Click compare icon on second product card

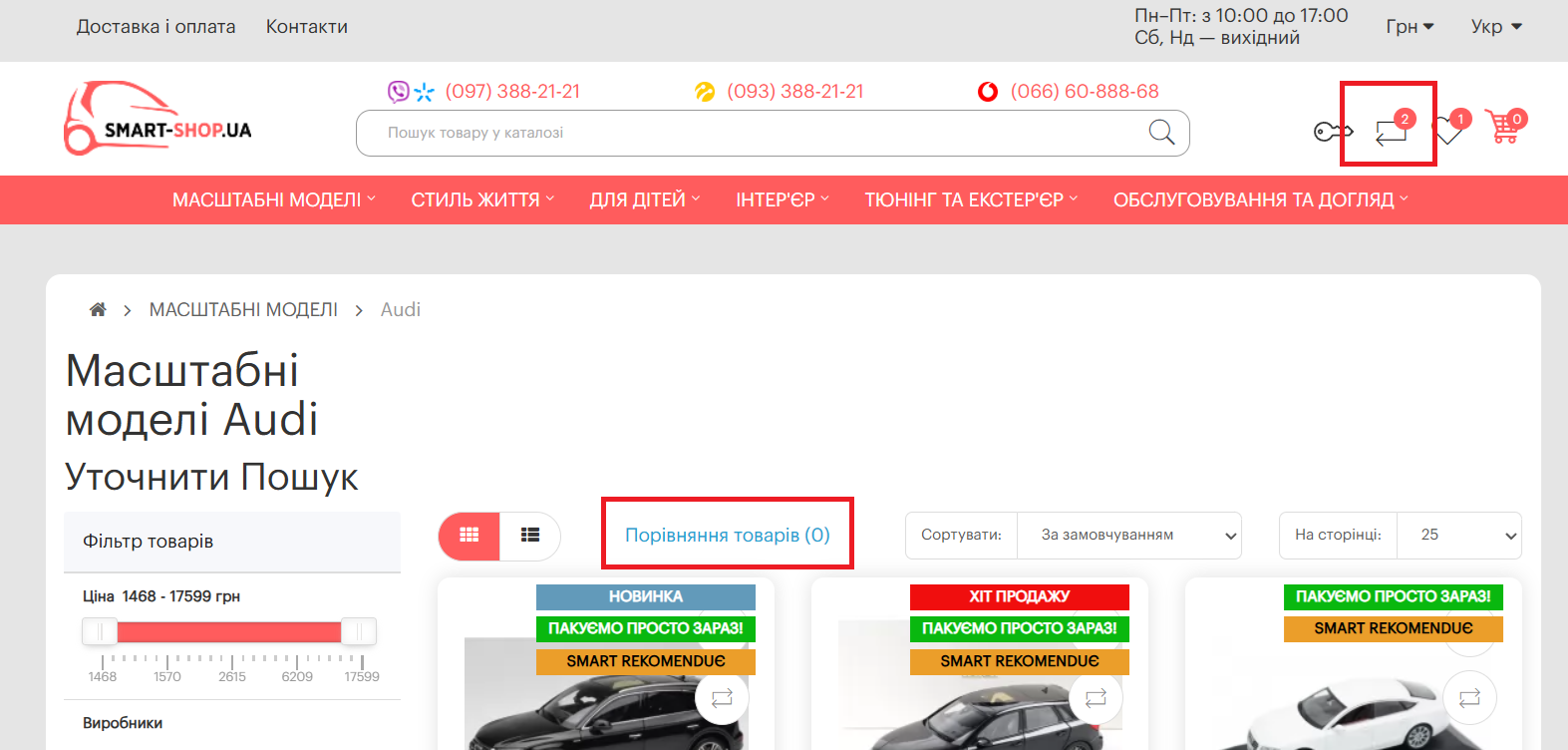coord(1096,698)
